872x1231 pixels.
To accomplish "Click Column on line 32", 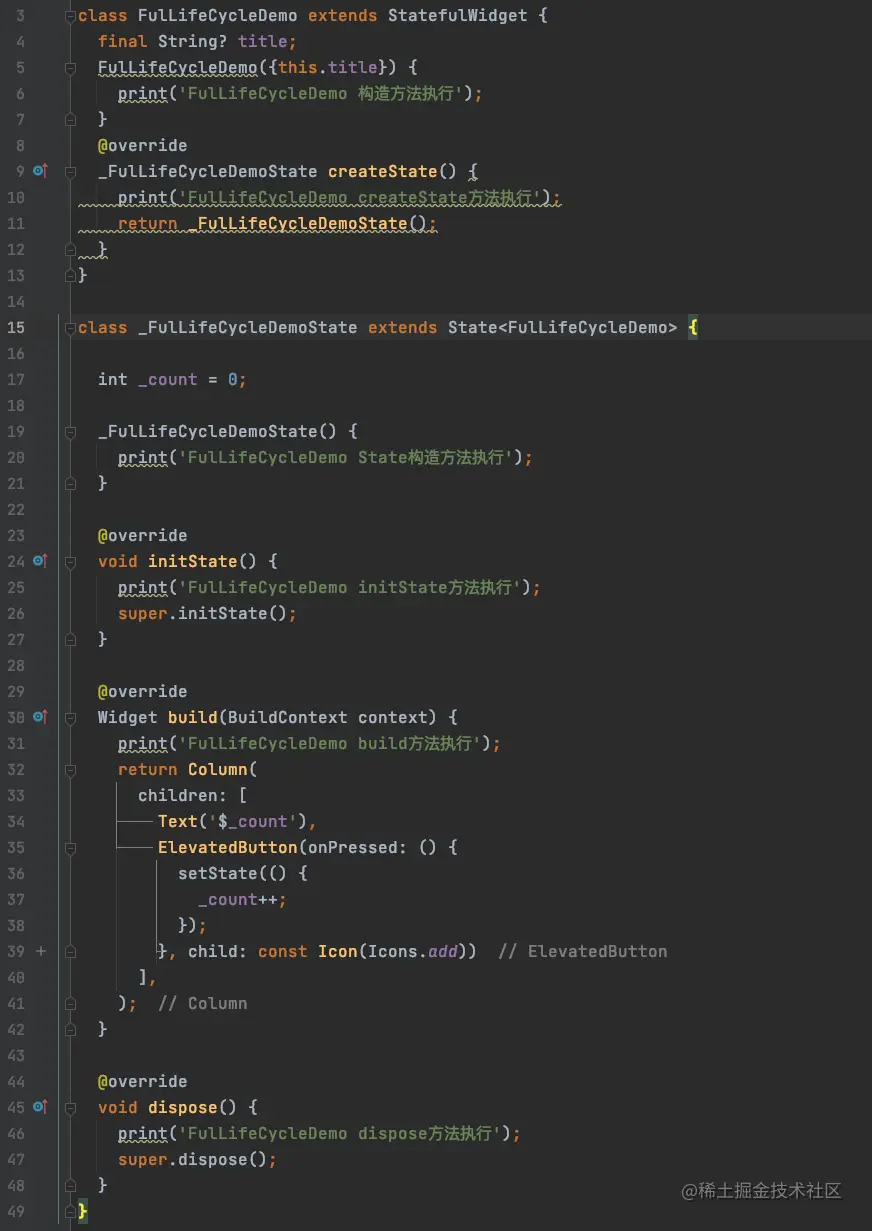I will pyautogui.click(x=217, y=769).
